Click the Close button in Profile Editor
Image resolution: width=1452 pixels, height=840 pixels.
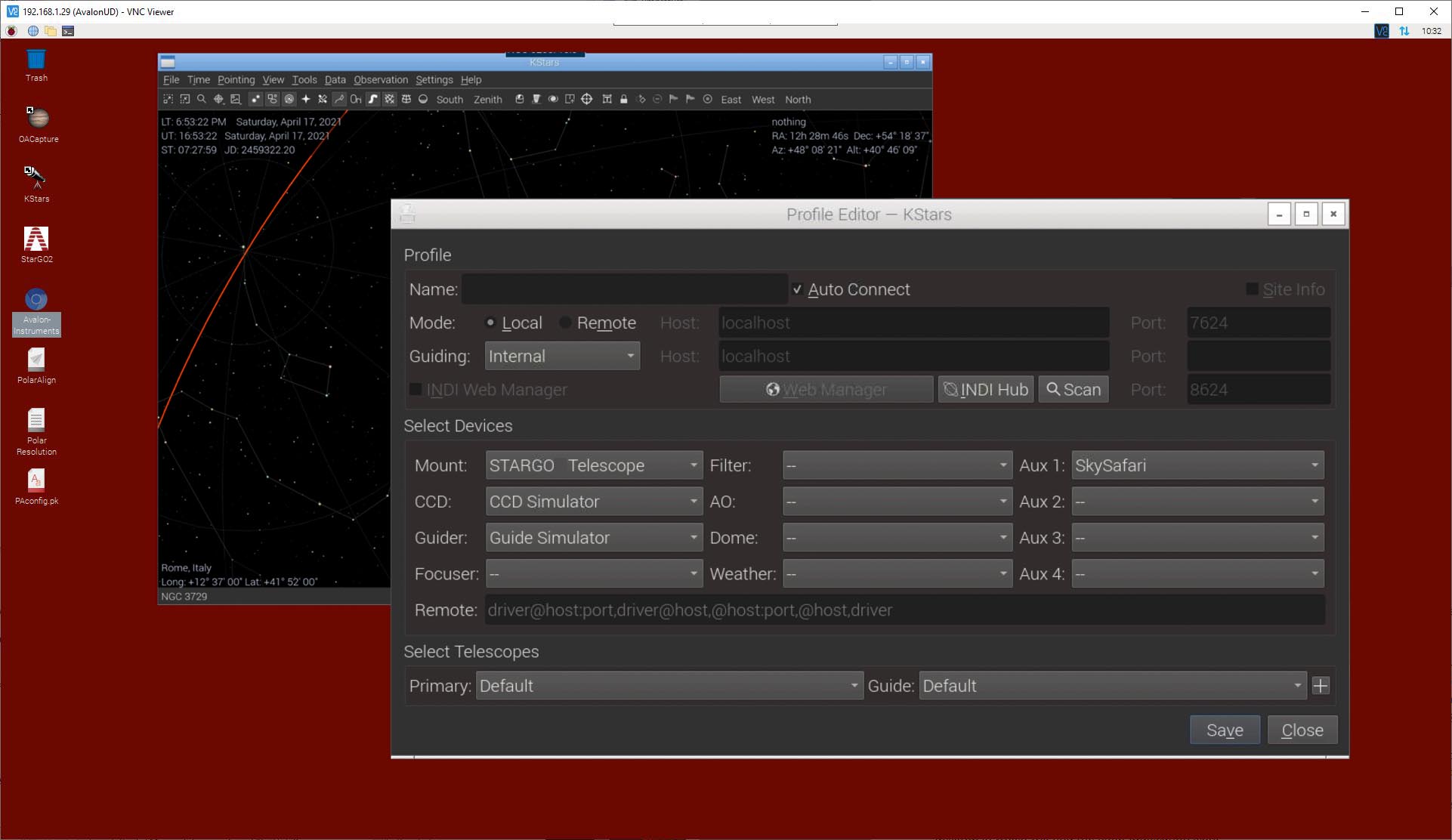[x=1302, y=730]
